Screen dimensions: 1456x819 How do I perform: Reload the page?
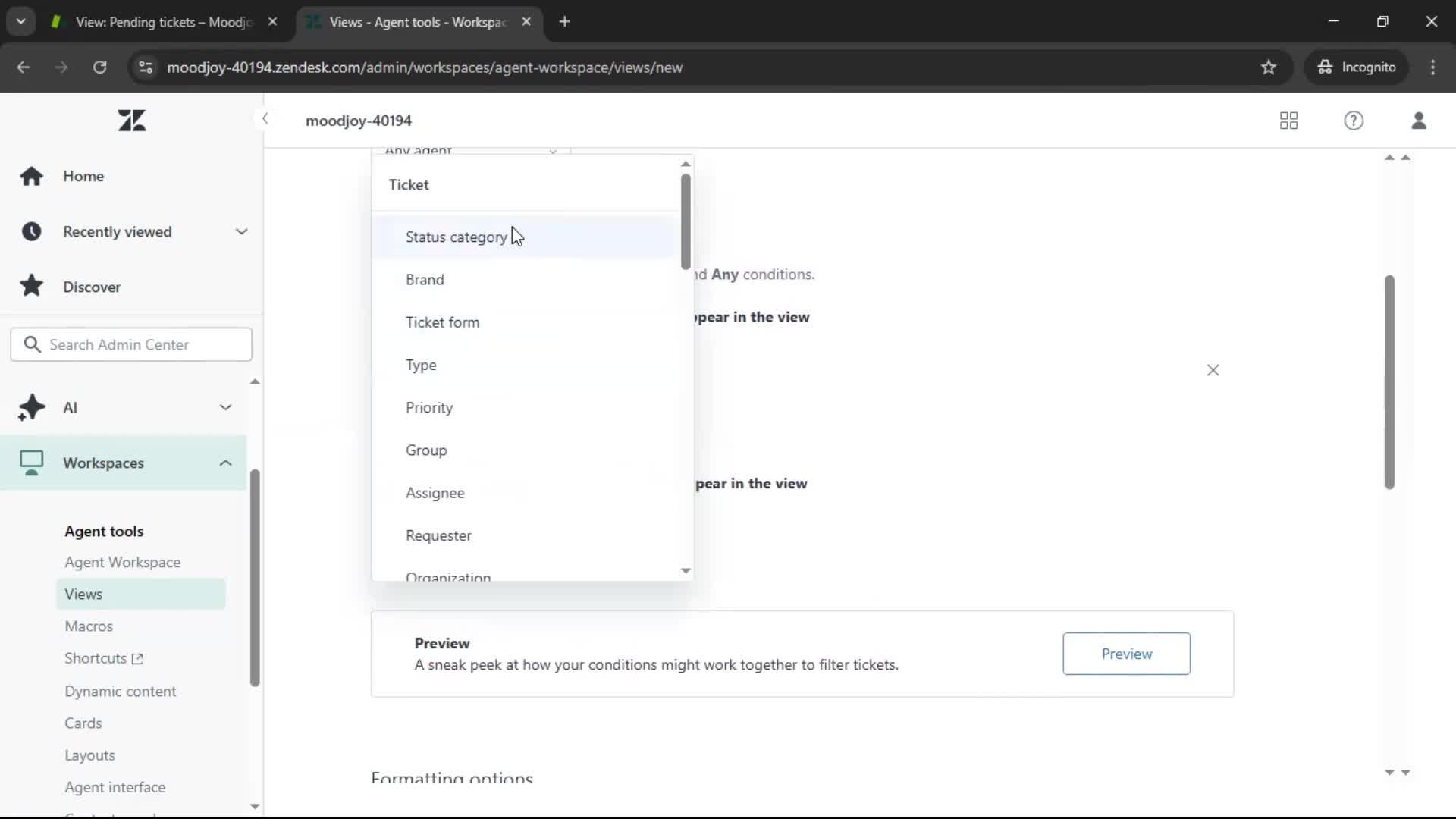99,67
